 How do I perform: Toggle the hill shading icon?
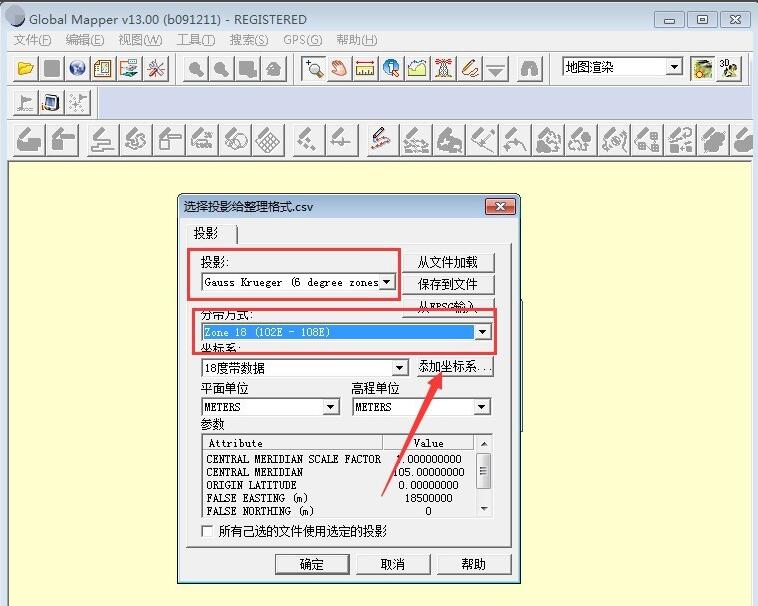(702, 68)
